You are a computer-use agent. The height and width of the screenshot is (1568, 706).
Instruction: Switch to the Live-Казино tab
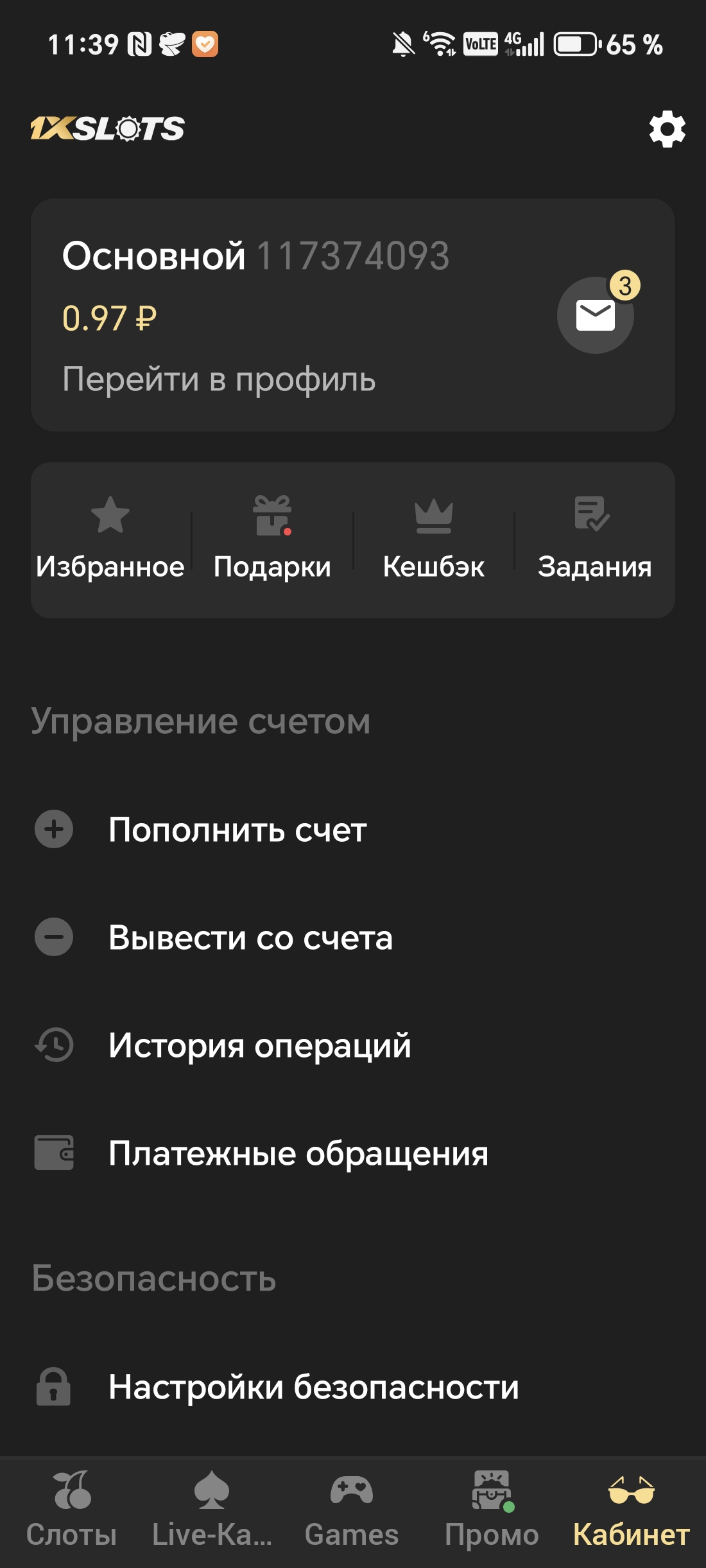[212, 1509]
